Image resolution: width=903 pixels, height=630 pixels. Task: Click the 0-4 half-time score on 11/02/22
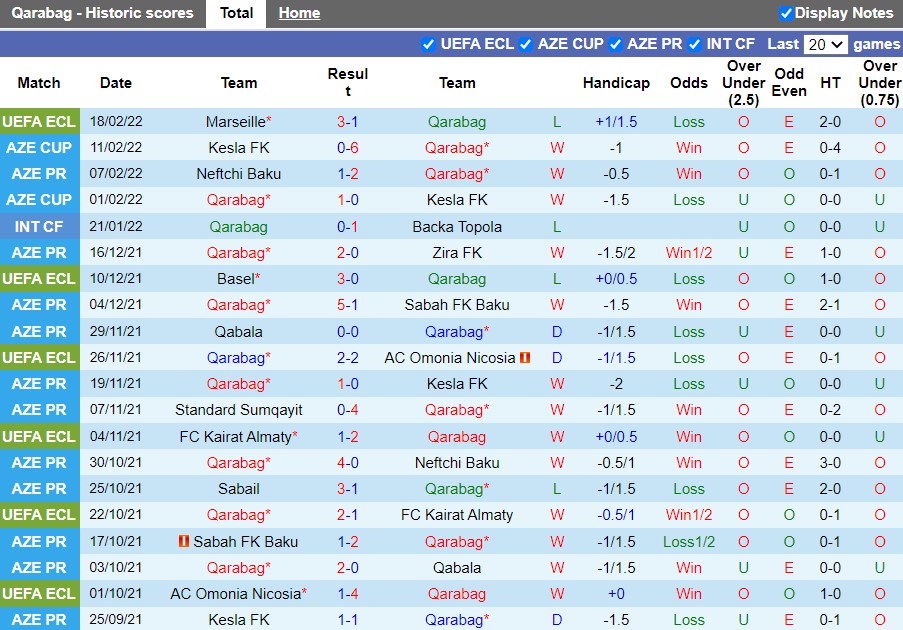pyautogui.click(x=830, y=148)
